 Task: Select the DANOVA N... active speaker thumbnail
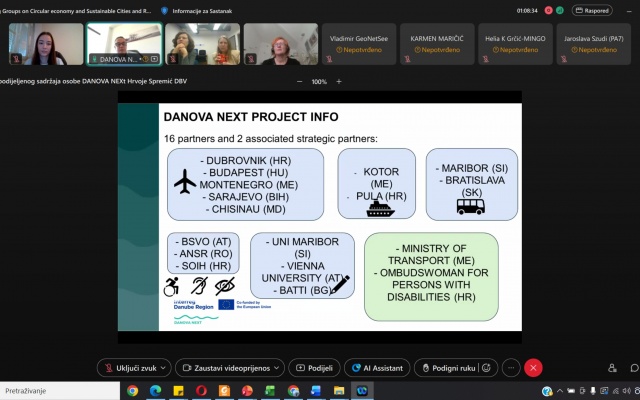(x=124, y=44)
